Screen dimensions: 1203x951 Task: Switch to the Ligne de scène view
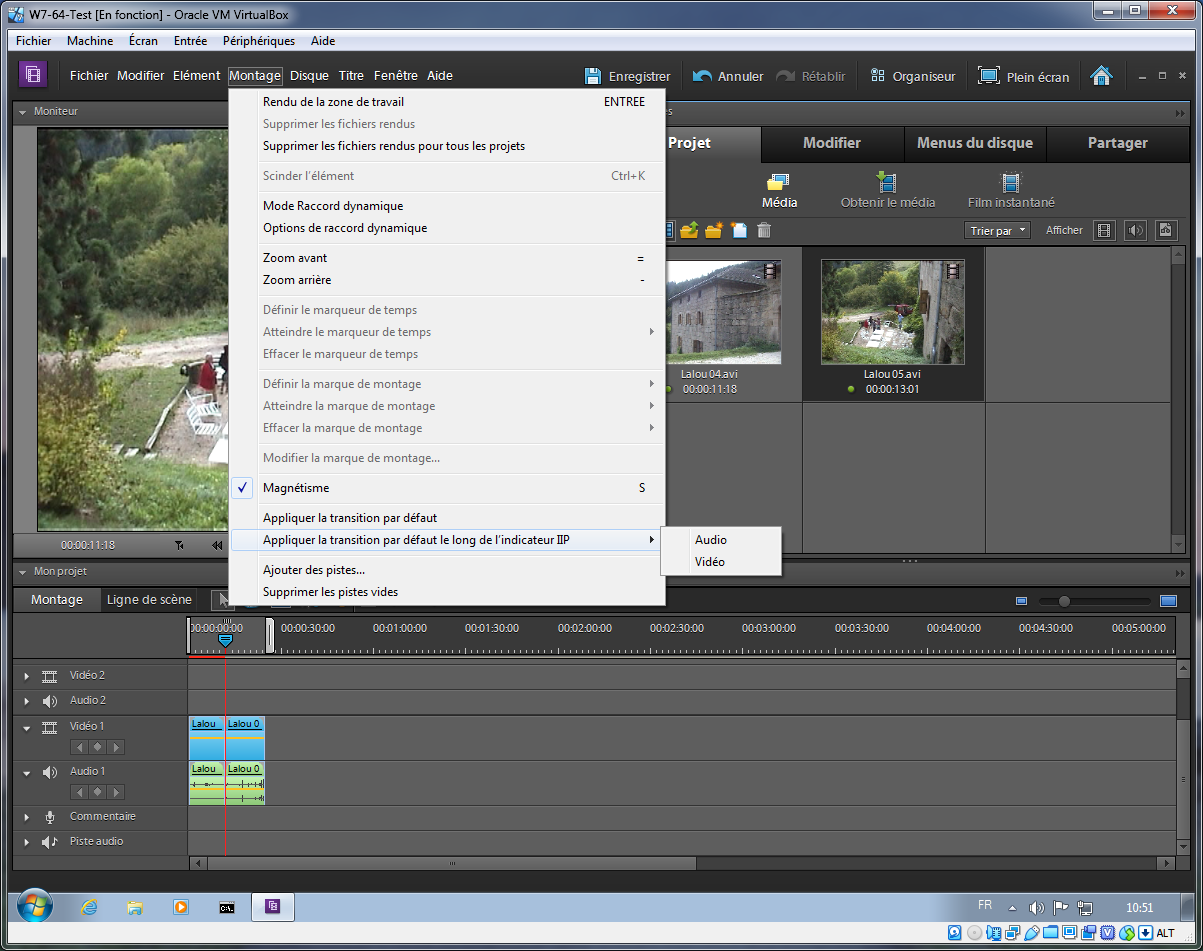tap(149, 600)
